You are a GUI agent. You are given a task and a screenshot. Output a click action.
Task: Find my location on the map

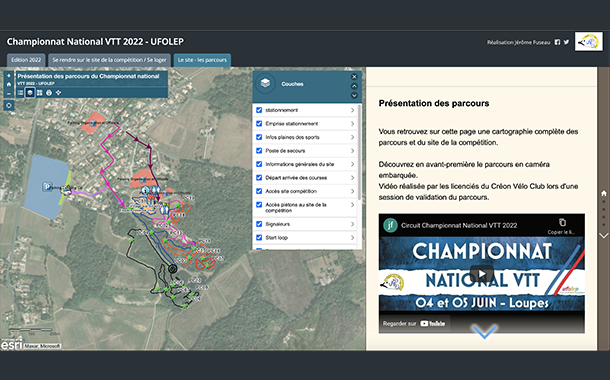(9, 105)
